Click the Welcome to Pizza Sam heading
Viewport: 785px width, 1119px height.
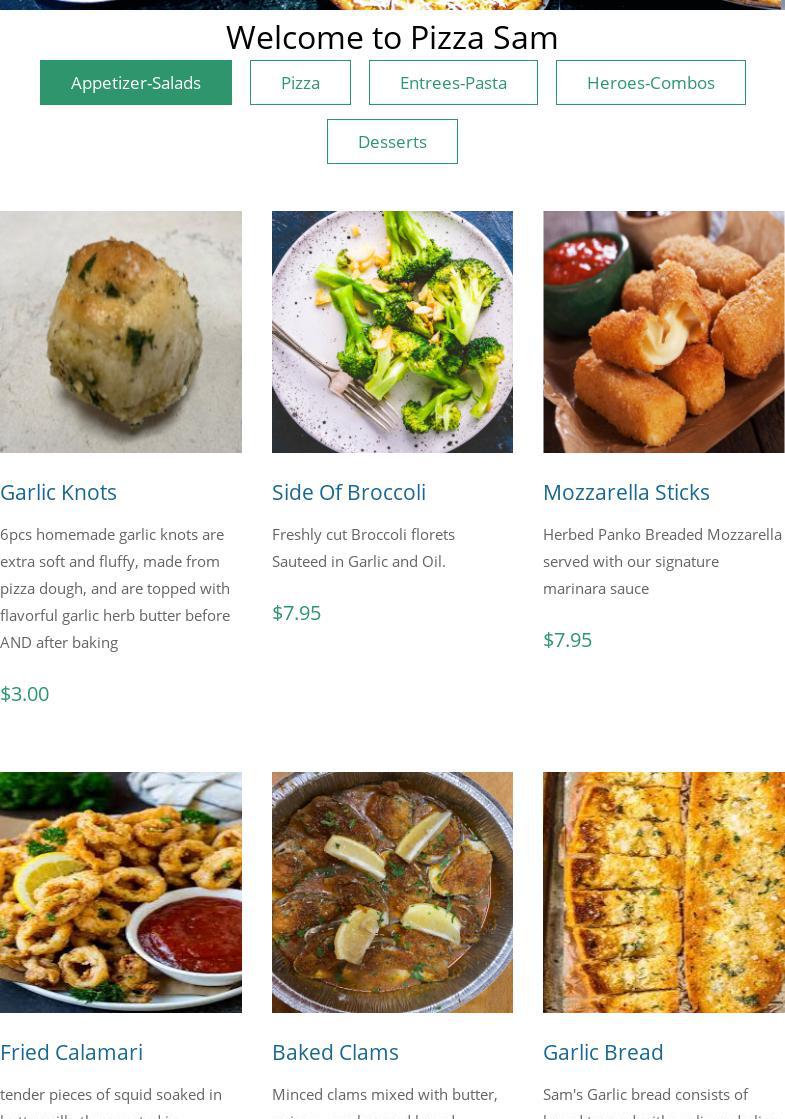click(392, 37)
